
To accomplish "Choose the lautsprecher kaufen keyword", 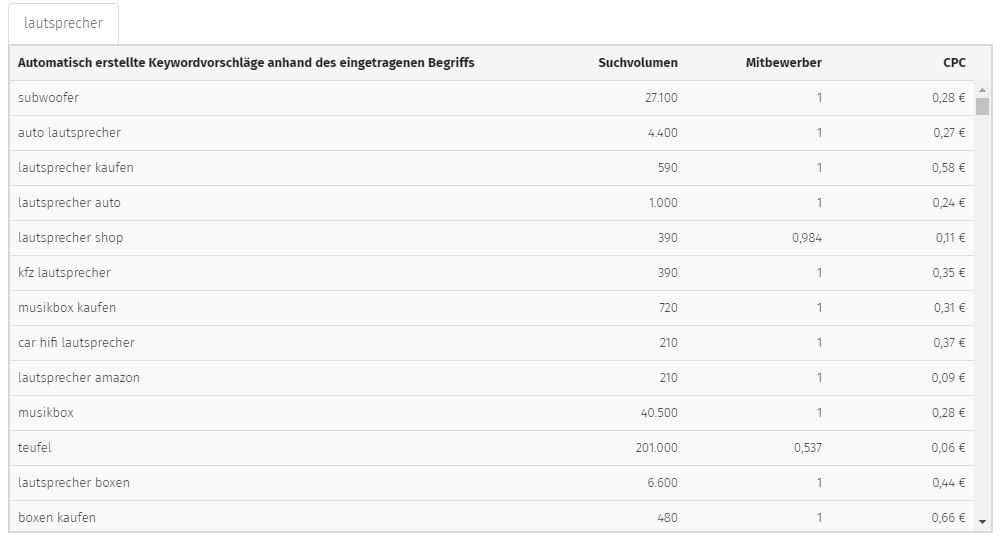I will click(x=76, y=168).
